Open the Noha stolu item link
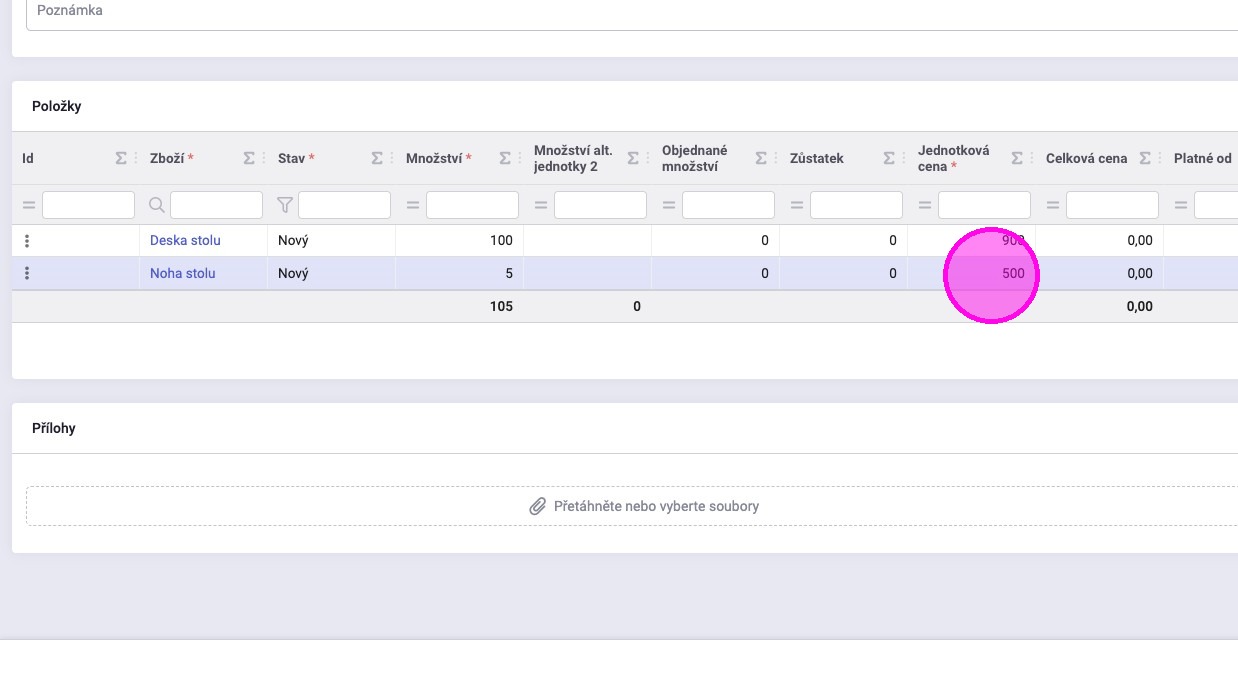 182,273
